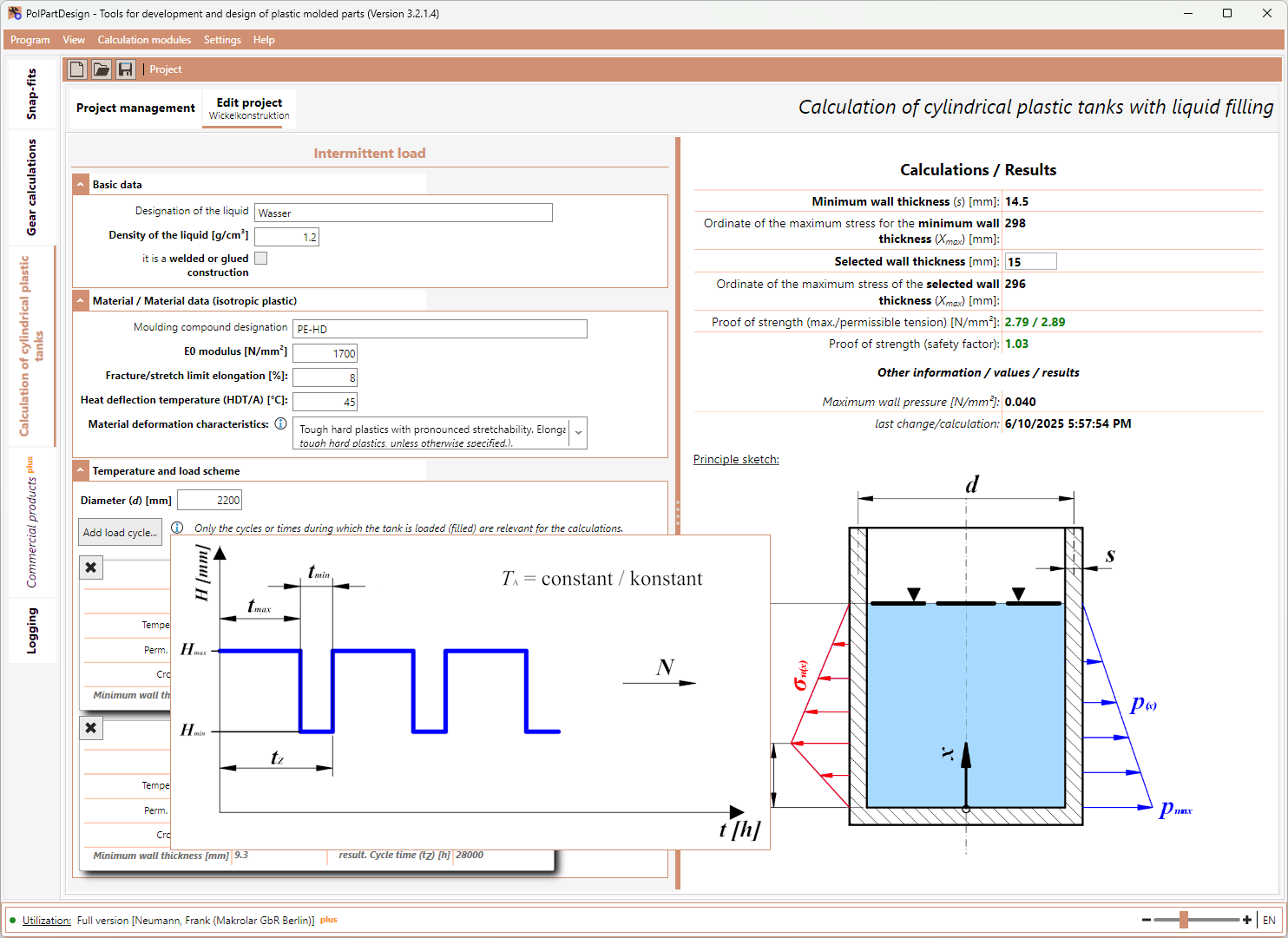Click the last change date 6/10/2025 5:57:54 PM
1288x938 pixels.
pyautogui.click(x=1068, y=423)
